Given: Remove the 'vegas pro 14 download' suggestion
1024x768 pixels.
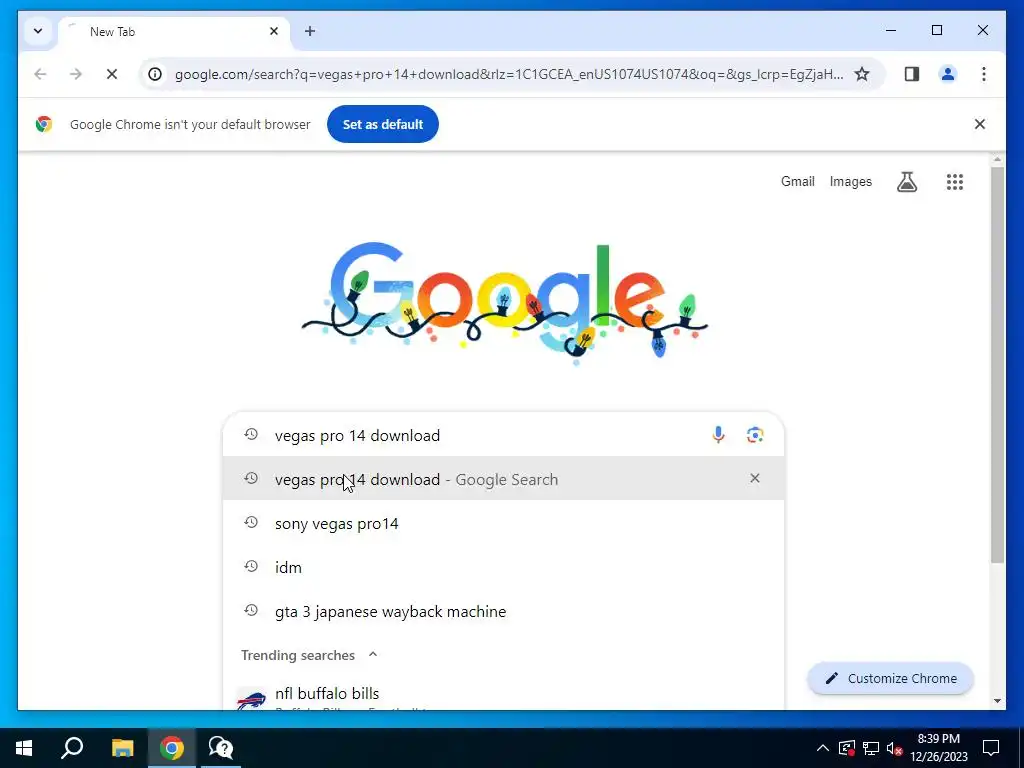Looking at the screenshot, I should click(x=754, y=479).
